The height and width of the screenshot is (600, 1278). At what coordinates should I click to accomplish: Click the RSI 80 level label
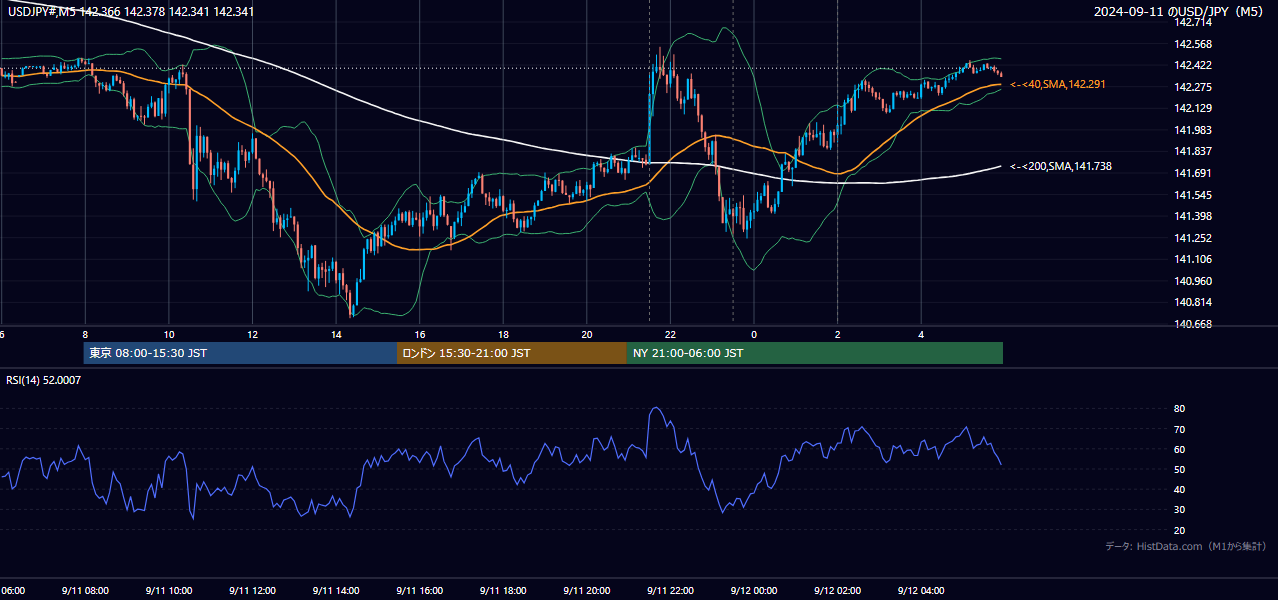click(1180, 409)
